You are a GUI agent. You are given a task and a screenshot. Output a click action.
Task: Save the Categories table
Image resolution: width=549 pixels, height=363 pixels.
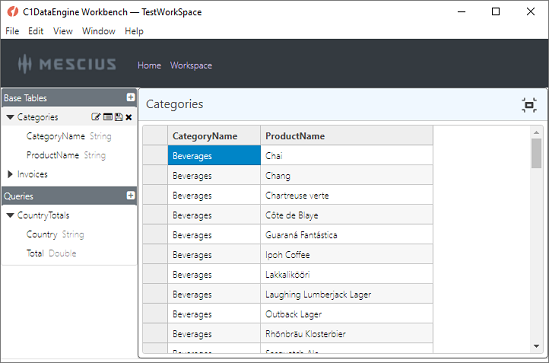119,117
